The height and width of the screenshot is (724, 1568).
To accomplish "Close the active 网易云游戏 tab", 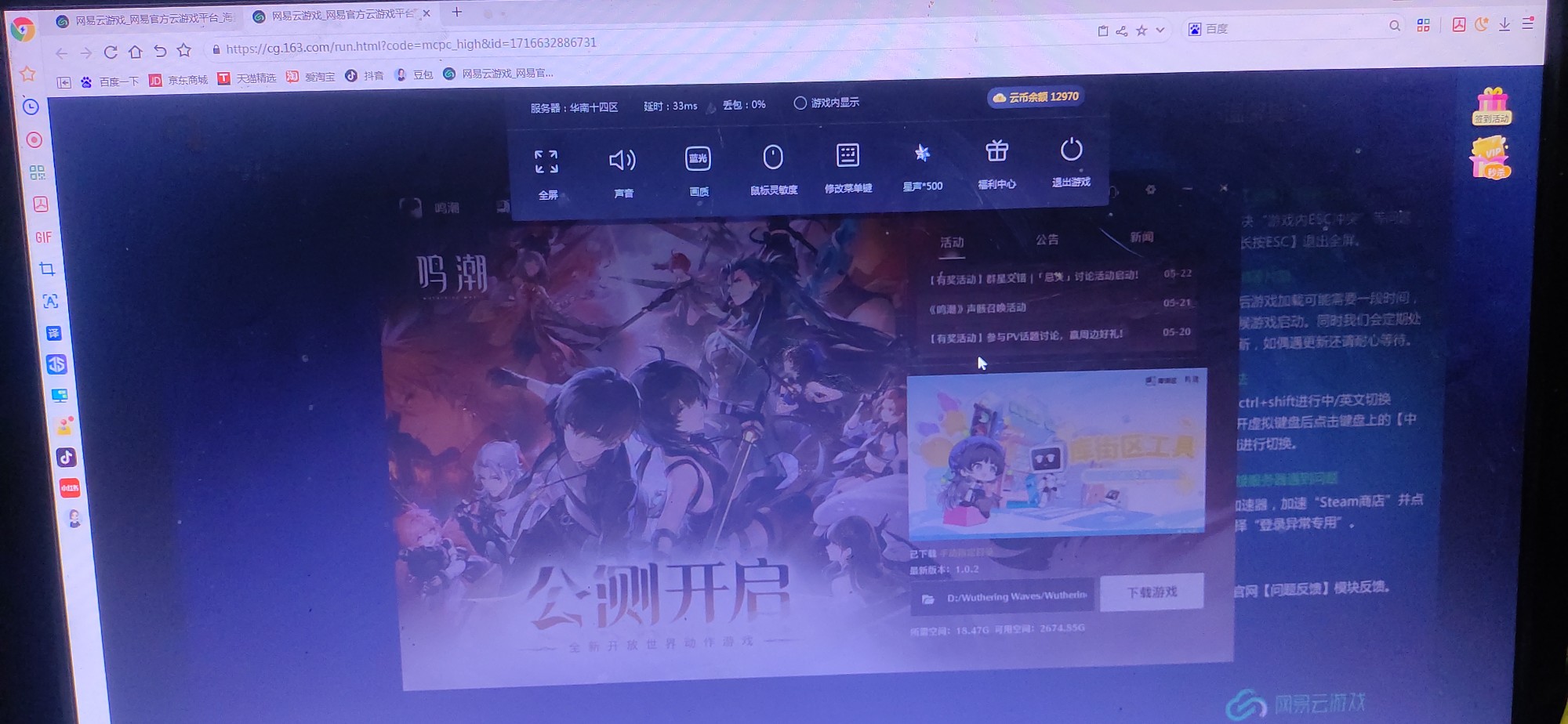I will coord(426,13).
